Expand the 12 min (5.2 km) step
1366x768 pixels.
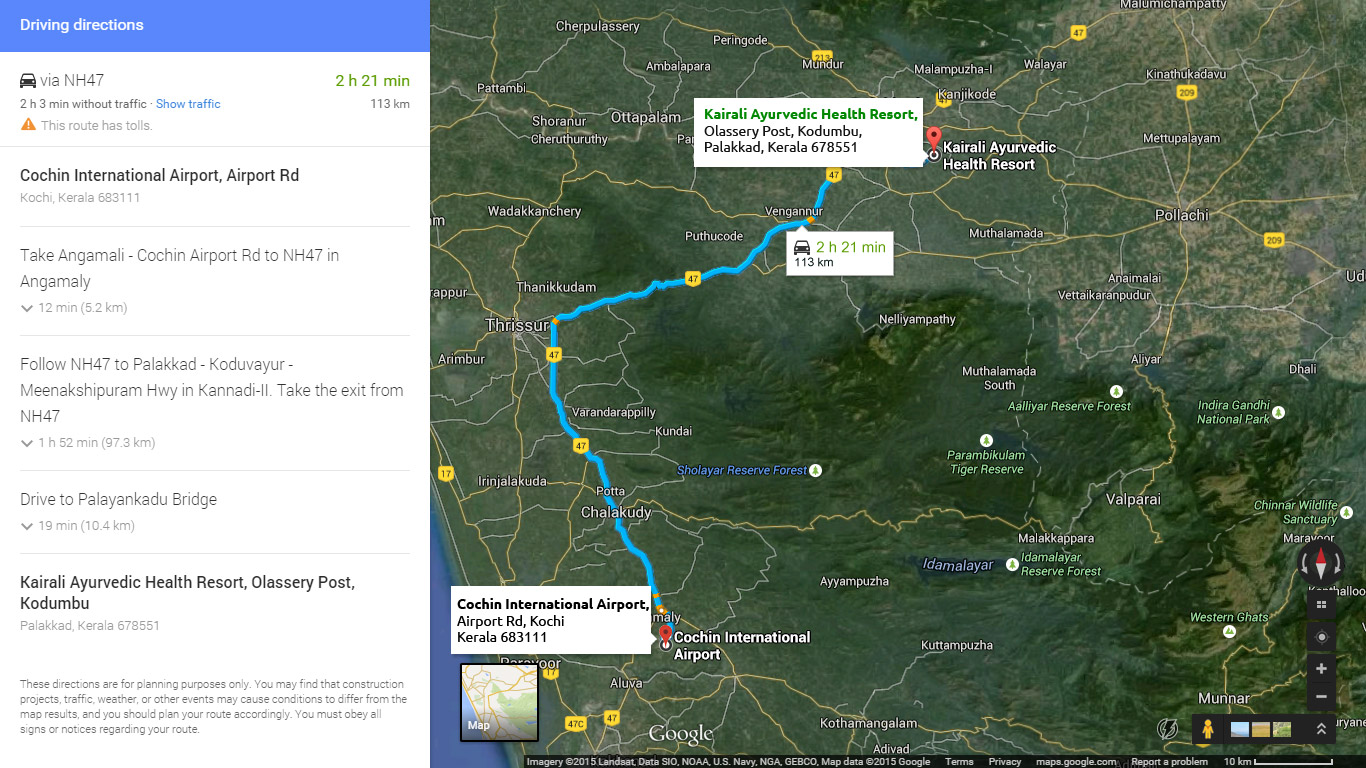(x=74, y=308)
